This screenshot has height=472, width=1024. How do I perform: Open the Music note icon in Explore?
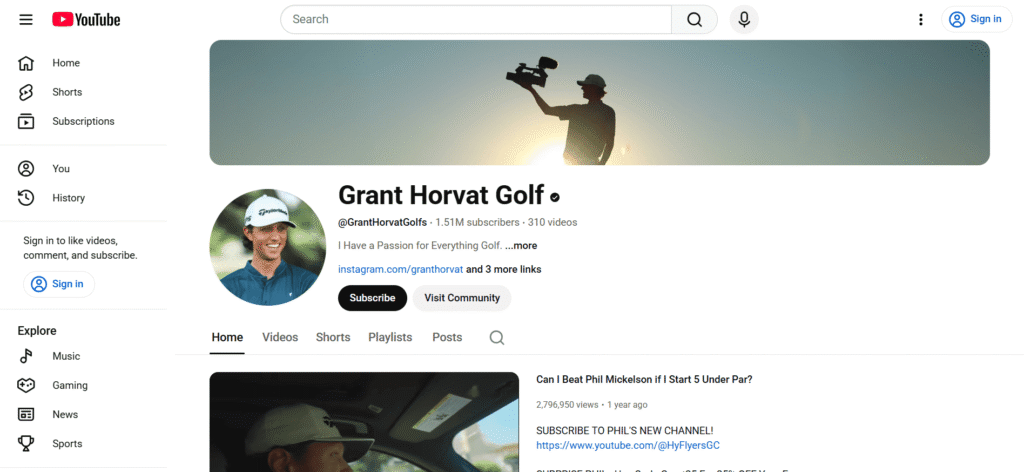[x=25, y=356]
